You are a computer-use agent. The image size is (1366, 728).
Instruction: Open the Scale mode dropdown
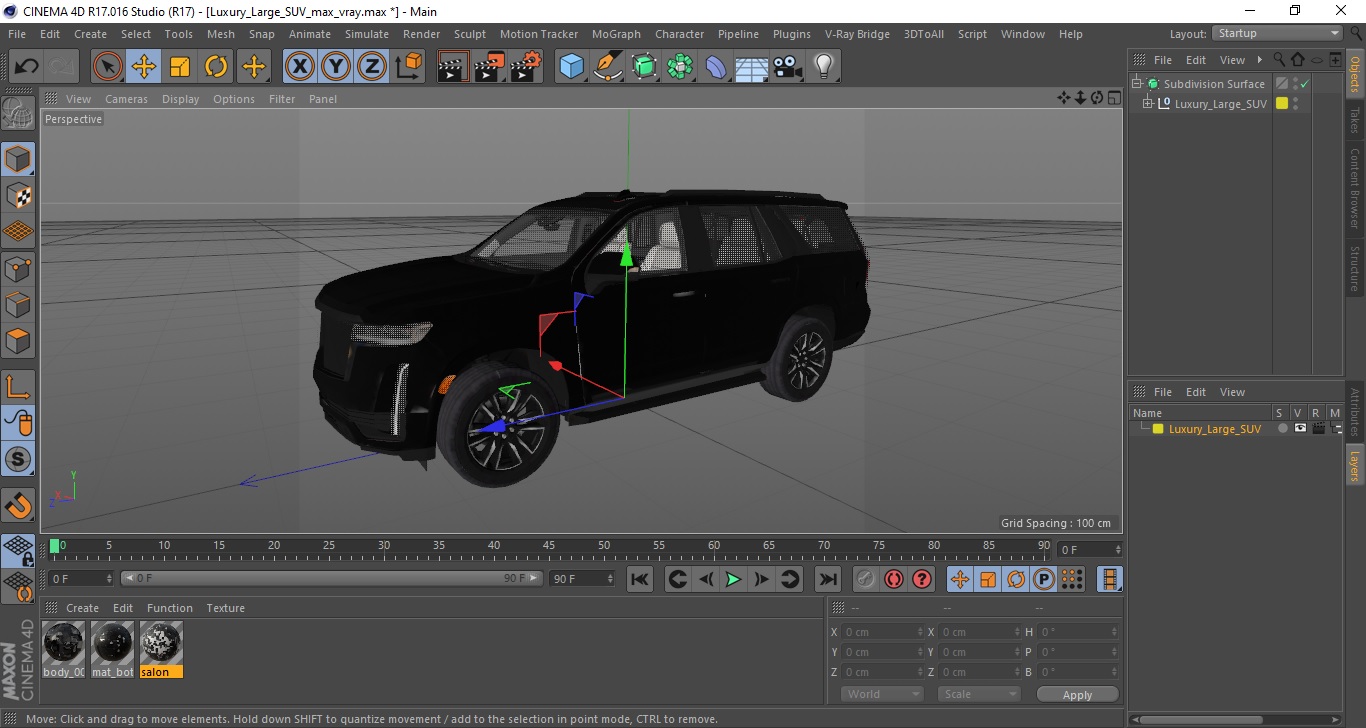point(979,694)
